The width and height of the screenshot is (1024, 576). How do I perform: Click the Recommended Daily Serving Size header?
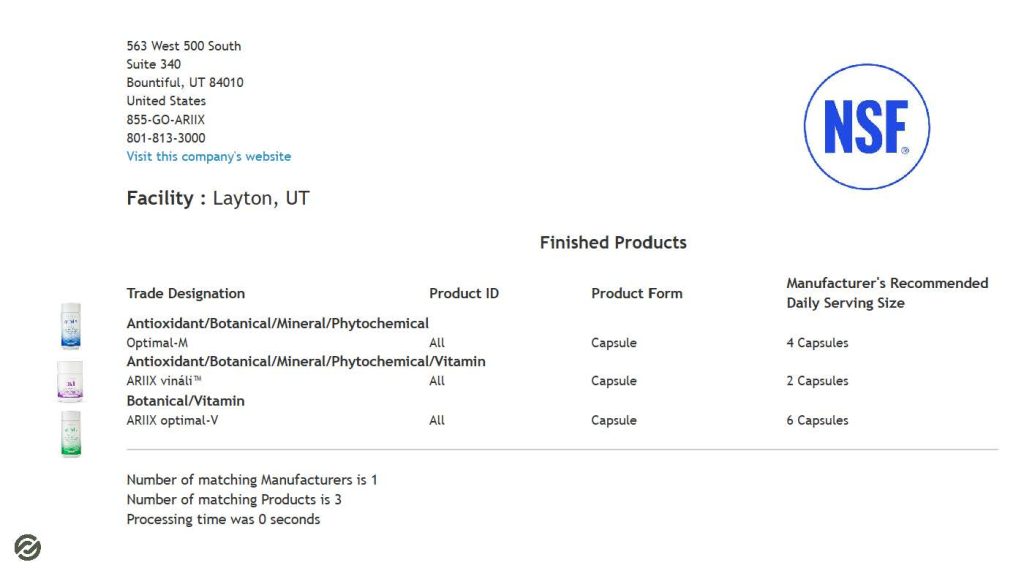point(887,293)
